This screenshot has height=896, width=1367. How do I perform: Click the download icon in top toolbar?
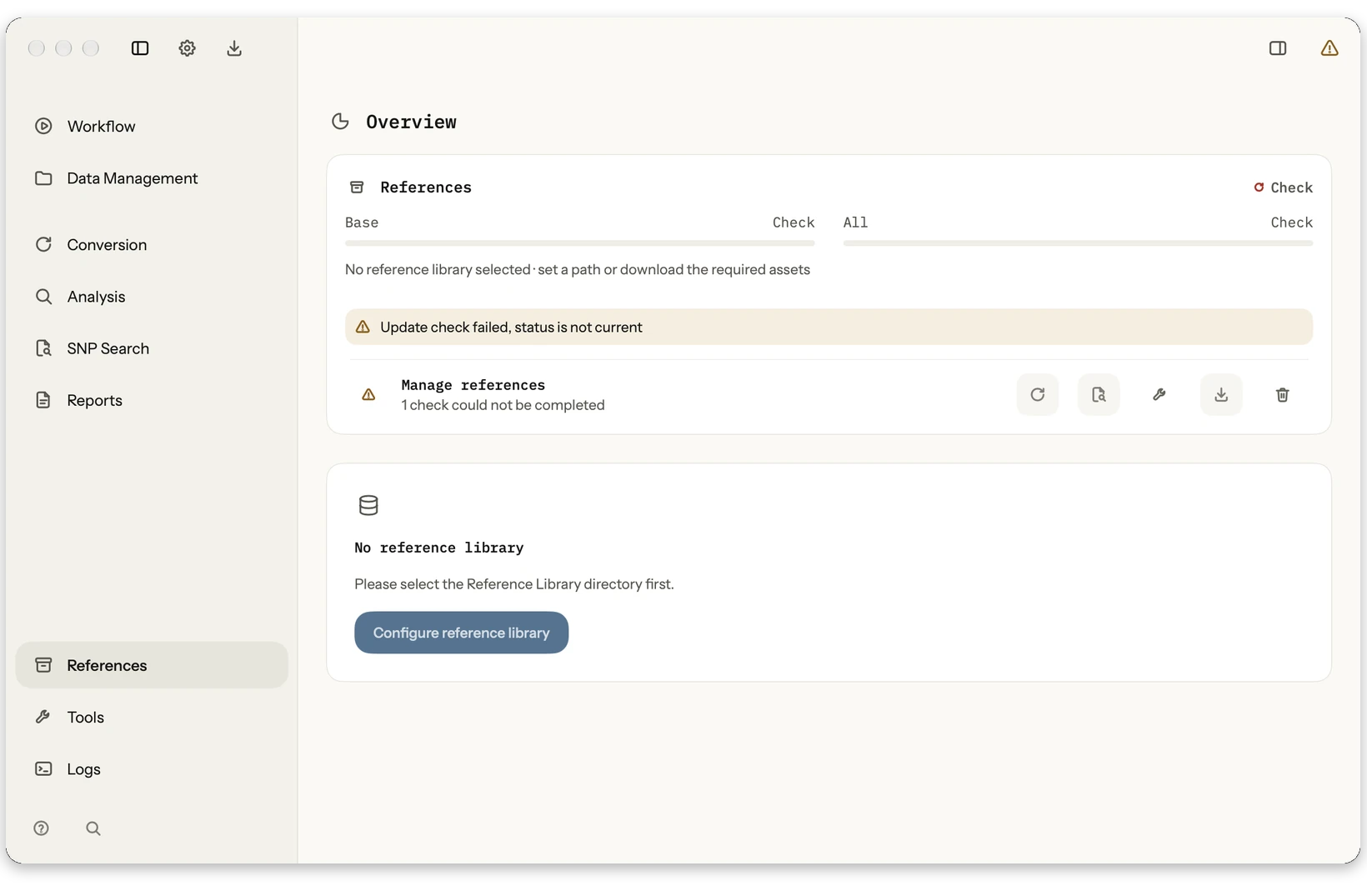234,48
